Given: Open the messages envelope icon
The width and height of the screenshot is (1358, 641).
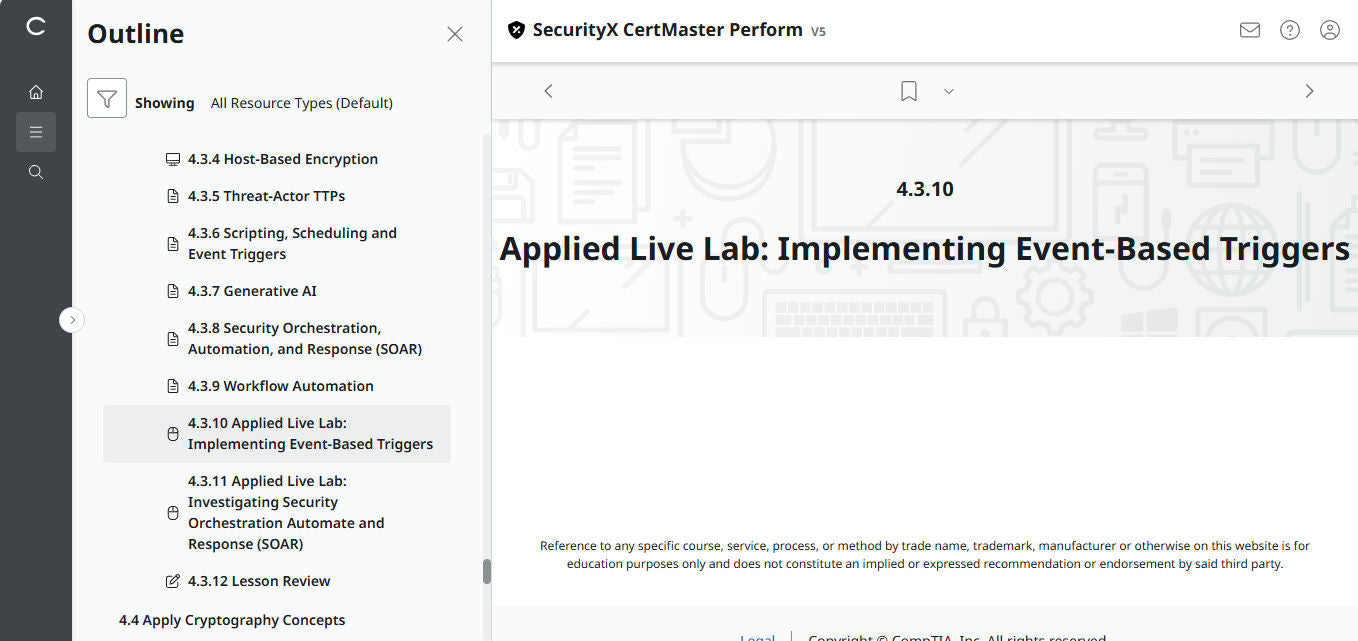Looking at the screenshot, I should (x=1249, y=30).
